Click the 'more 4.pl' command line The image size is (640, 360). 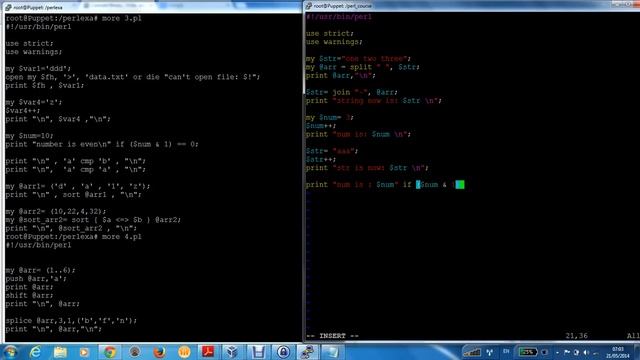click(73, 237)
